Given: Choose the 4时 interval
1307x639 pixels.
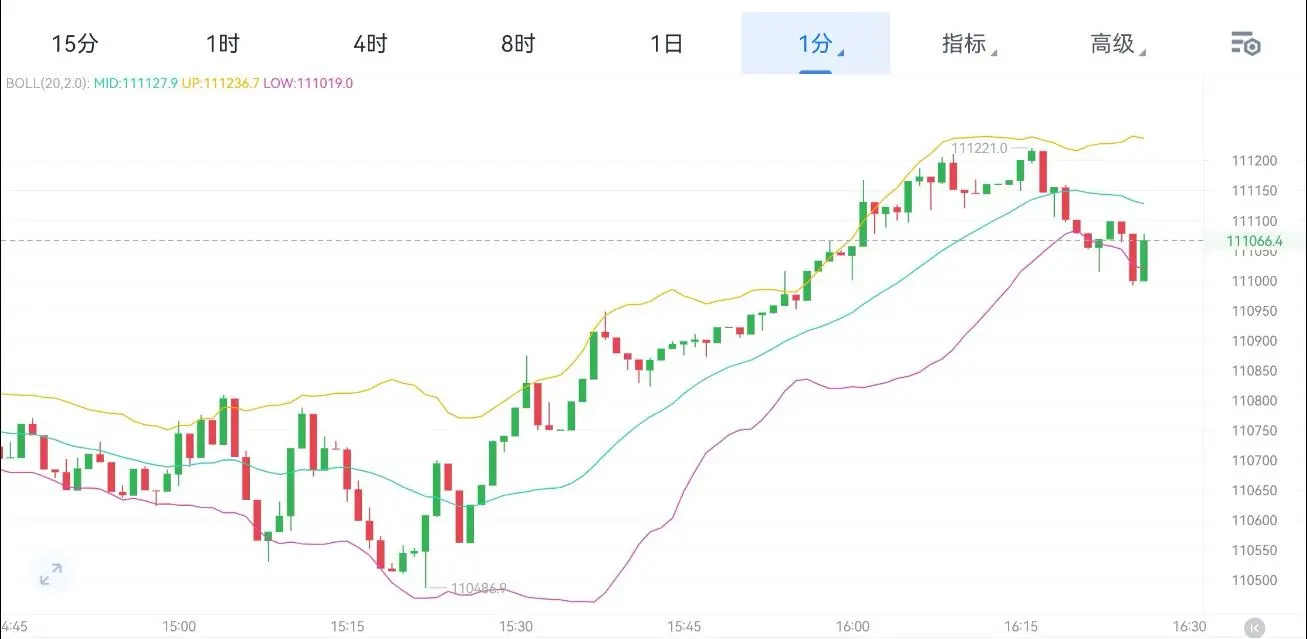Looking at the screenshot, I should [370, 44].
